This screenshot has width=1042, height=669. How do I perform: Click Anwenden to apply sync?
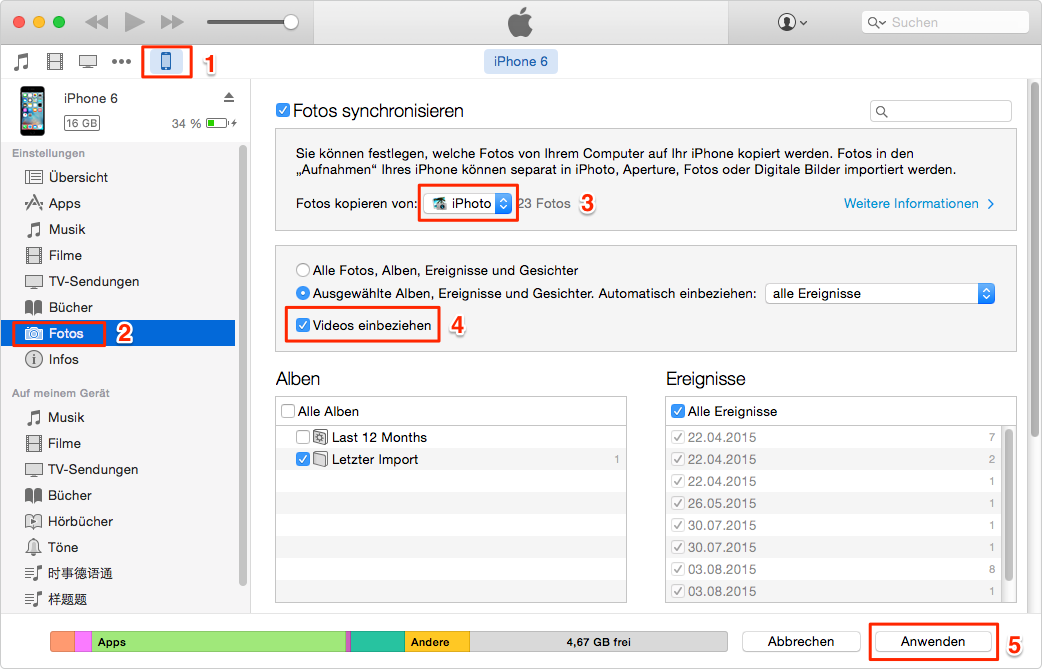click(933, 641)
